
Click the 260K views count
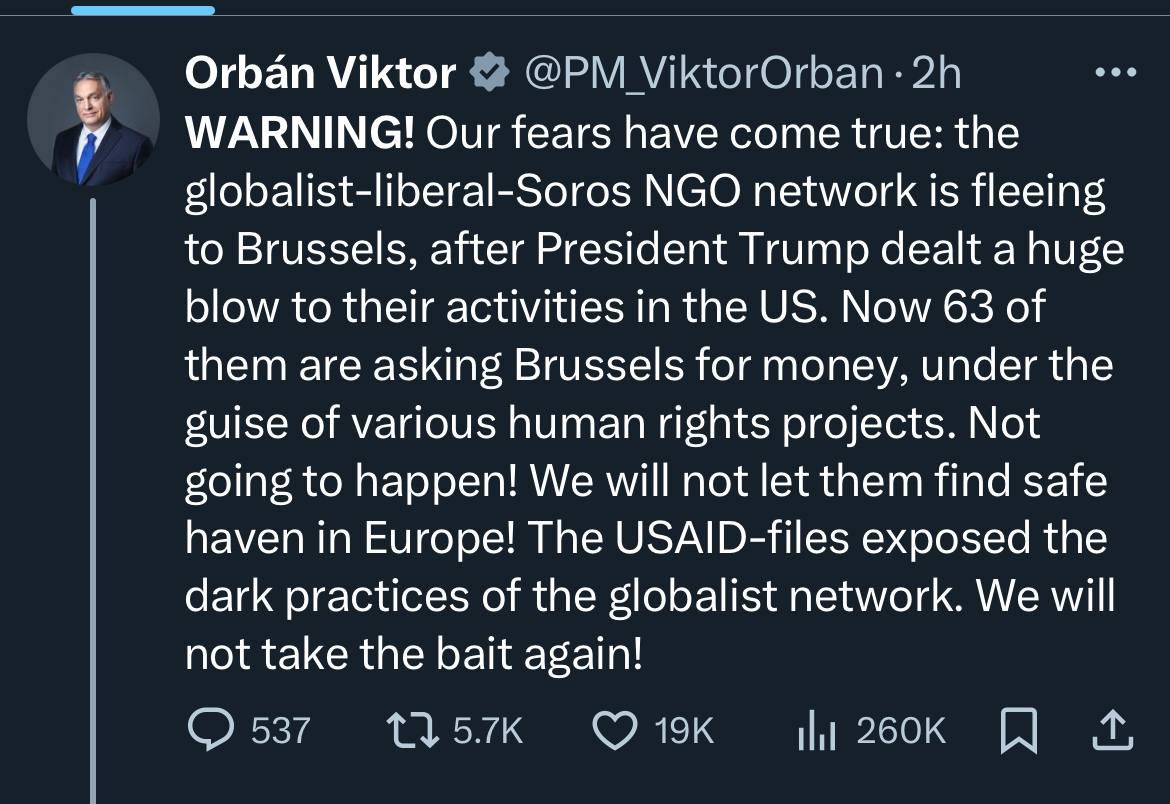click(x=901, y=731)
